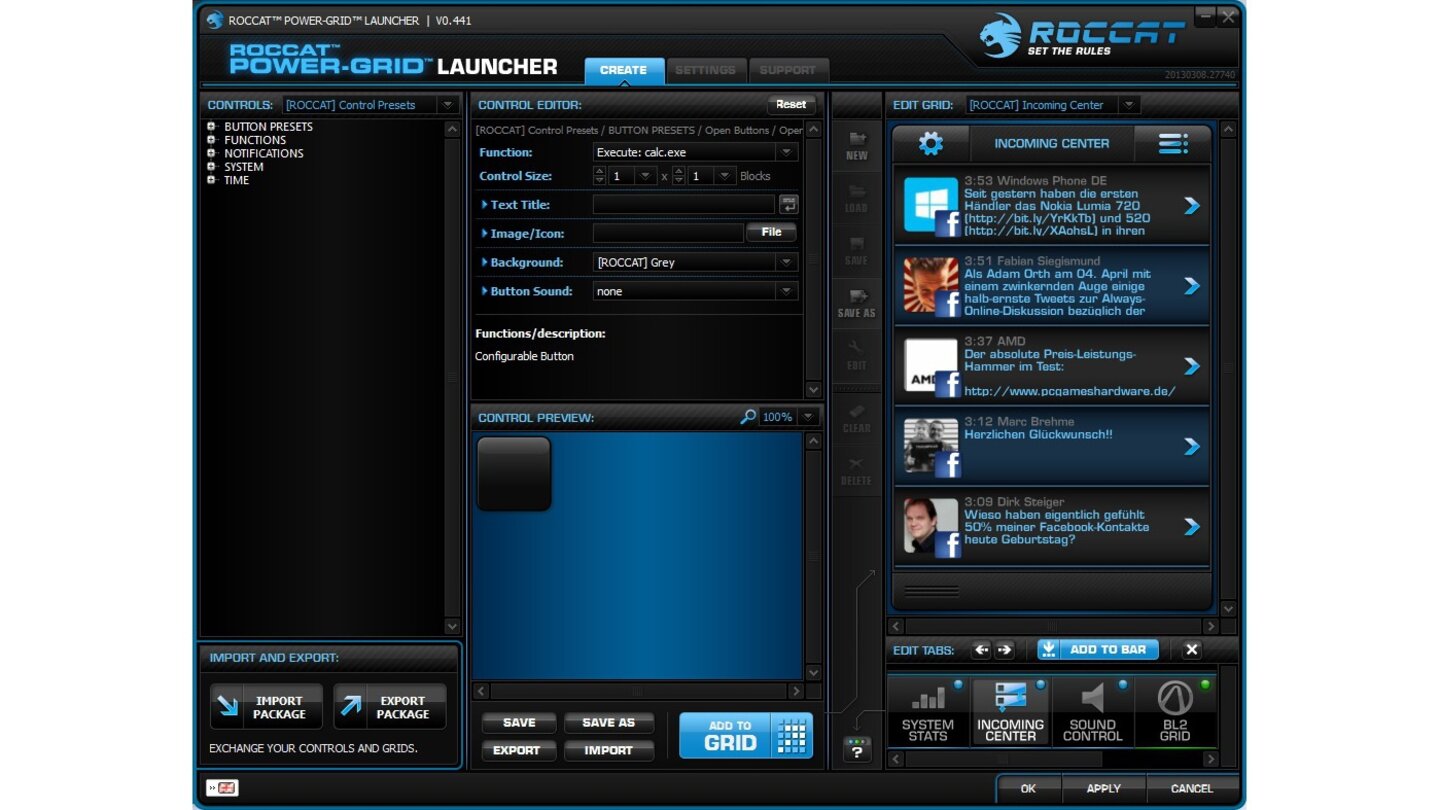Viewport: 1440px width, 810px height.
Task: Click the CANCEL button
Action: [1191, 788]
